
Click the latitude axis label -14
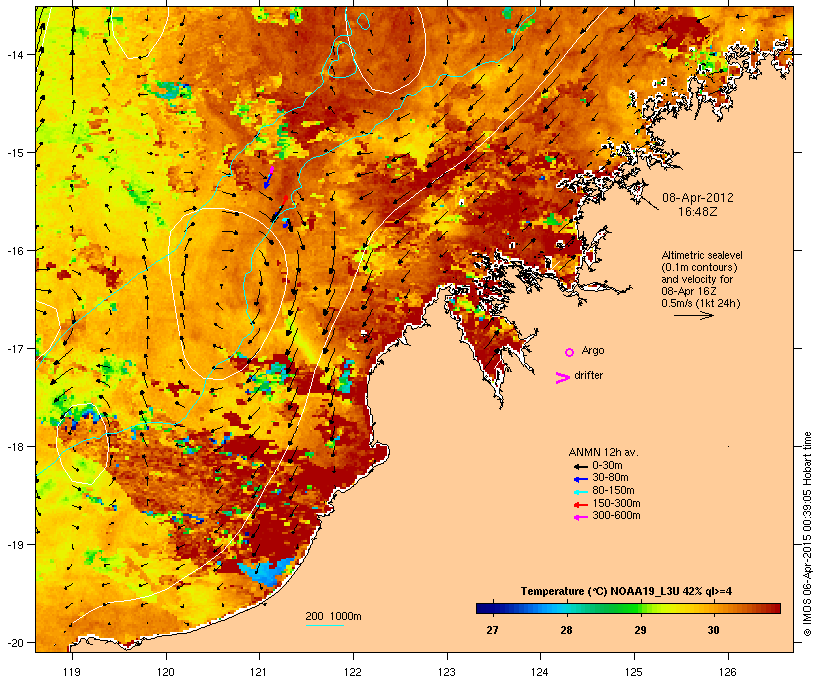(x=15, y=54)
